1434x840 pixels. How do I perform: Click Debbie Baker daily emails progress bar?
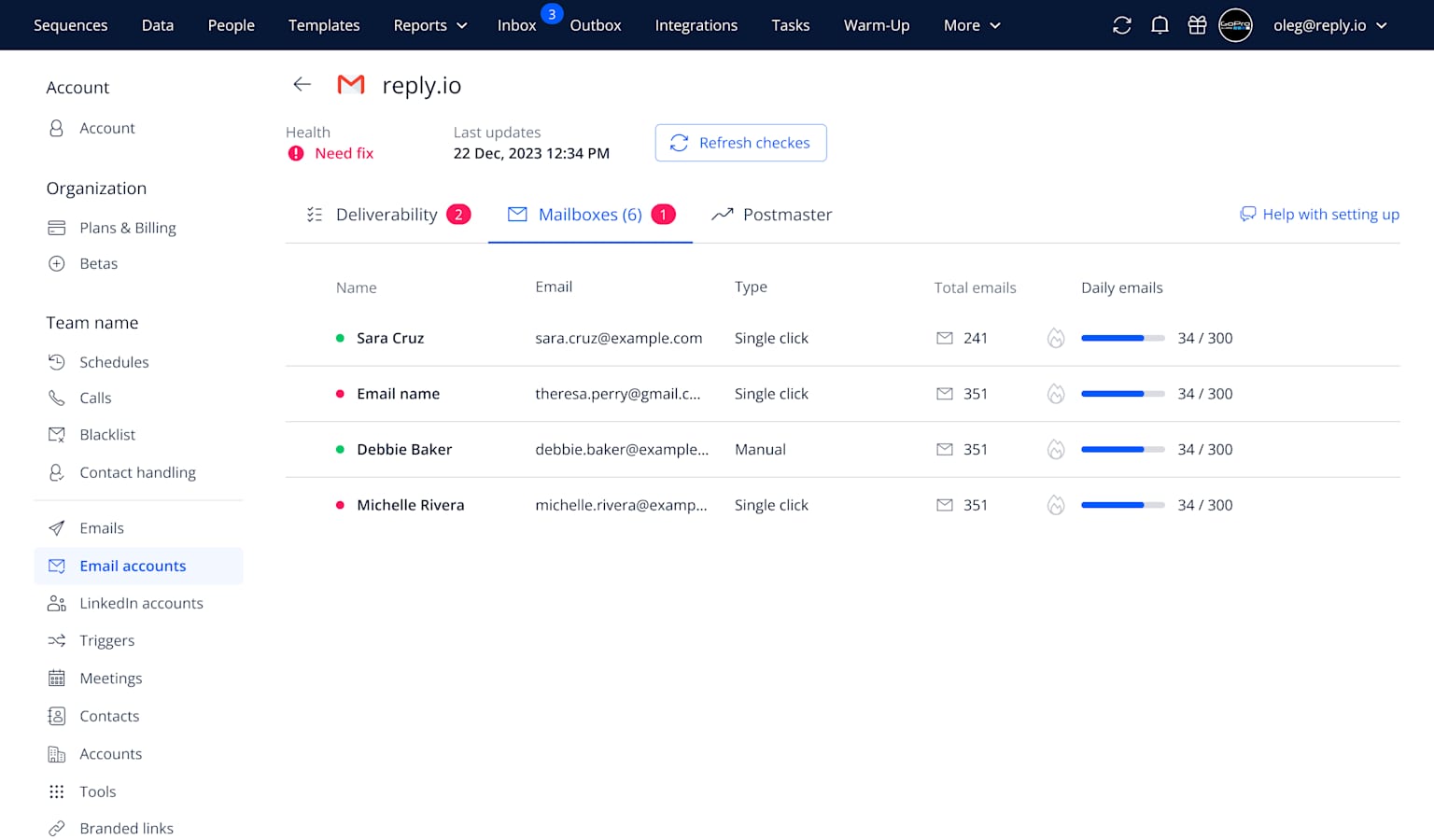click(1123, 450)
